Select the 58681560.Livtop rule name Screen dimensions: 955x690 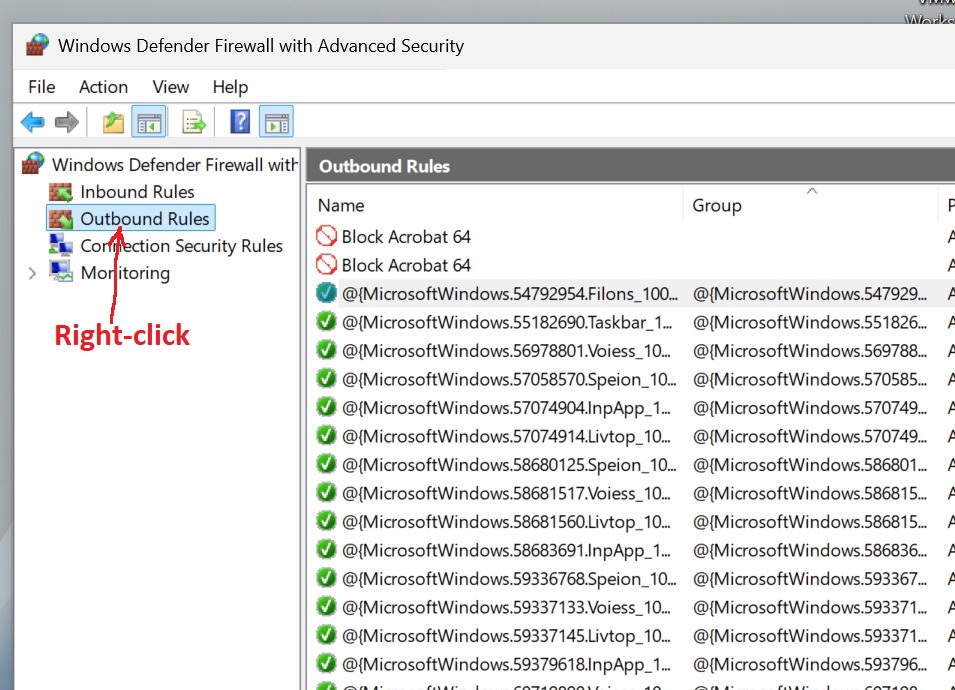pos(506,522)
